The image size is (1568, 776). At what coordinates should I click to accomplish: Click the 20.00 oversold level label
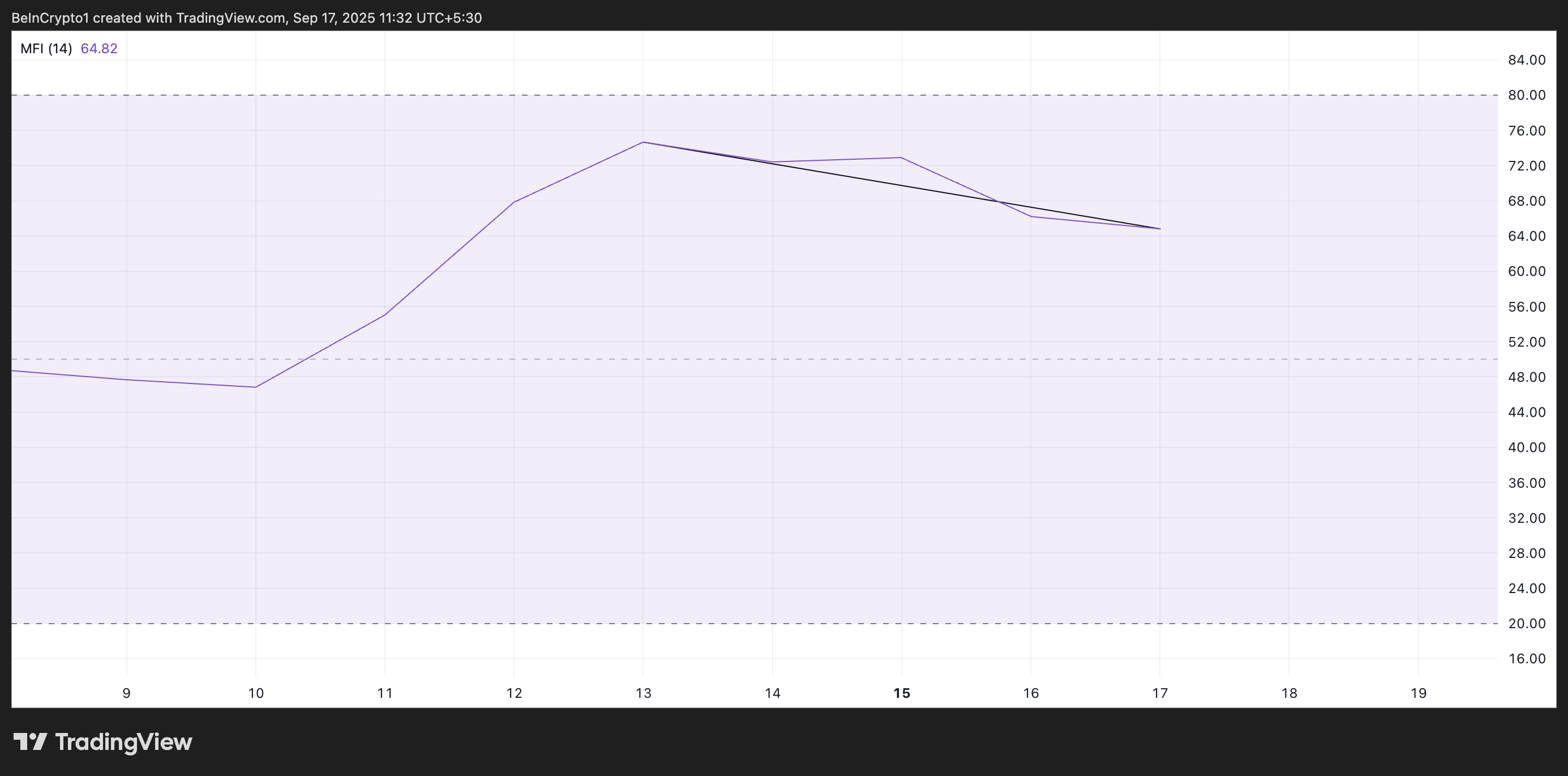coord(1527,623)
